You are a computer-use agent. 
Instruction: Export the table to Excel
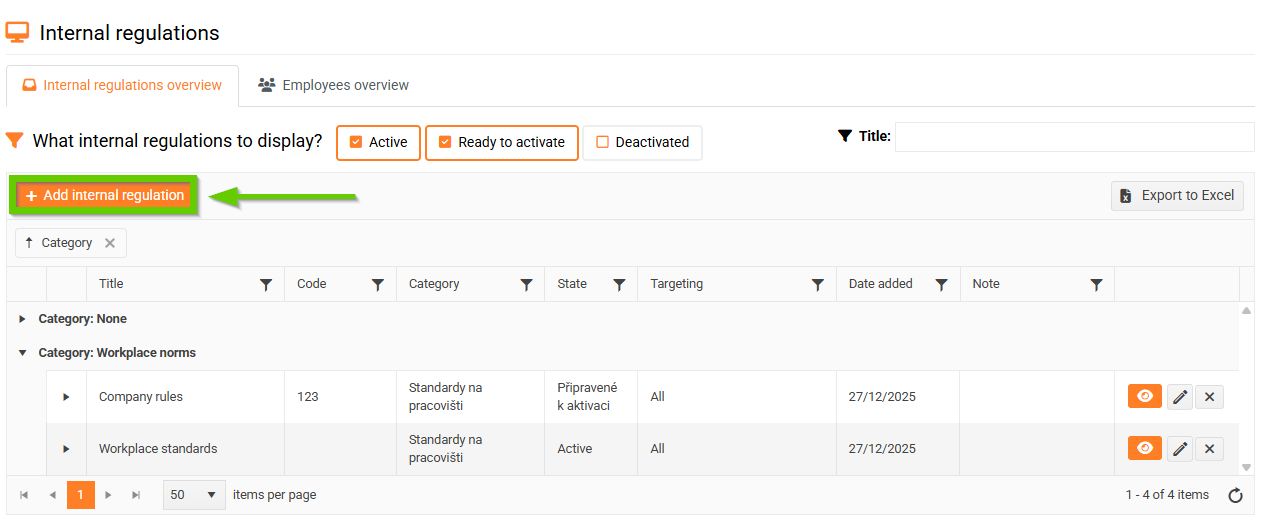pos(1177,195)
